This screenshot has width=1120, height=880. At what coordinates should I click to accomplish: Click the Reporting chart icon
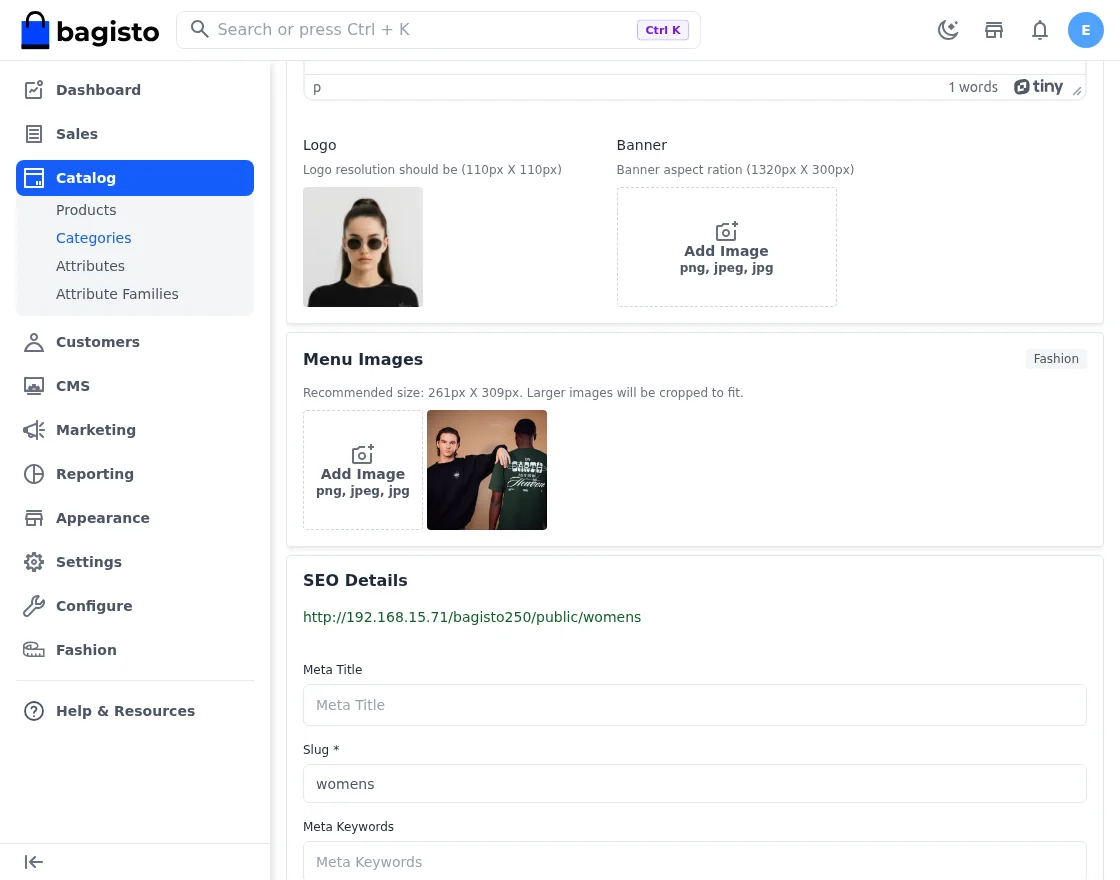pos(34,474)
